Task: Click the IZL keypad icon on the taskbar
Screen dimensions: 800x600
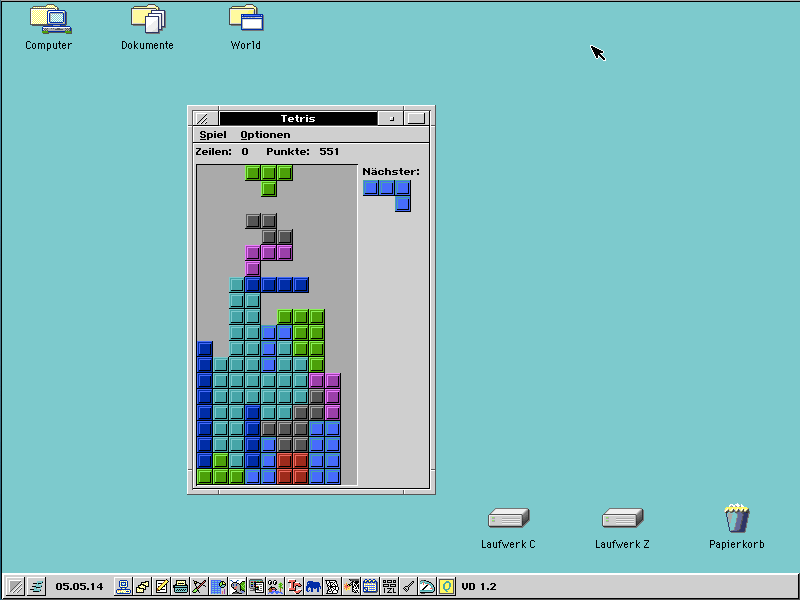Action: (x=390, y=587)
